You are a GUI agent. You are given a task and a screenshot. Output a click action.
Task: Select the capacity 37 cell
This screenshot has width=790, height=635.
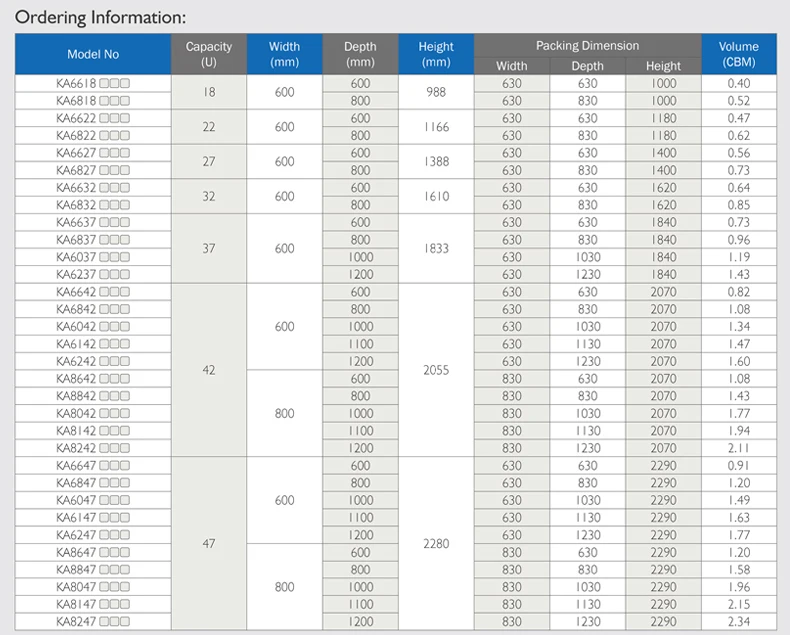point(209,248)
